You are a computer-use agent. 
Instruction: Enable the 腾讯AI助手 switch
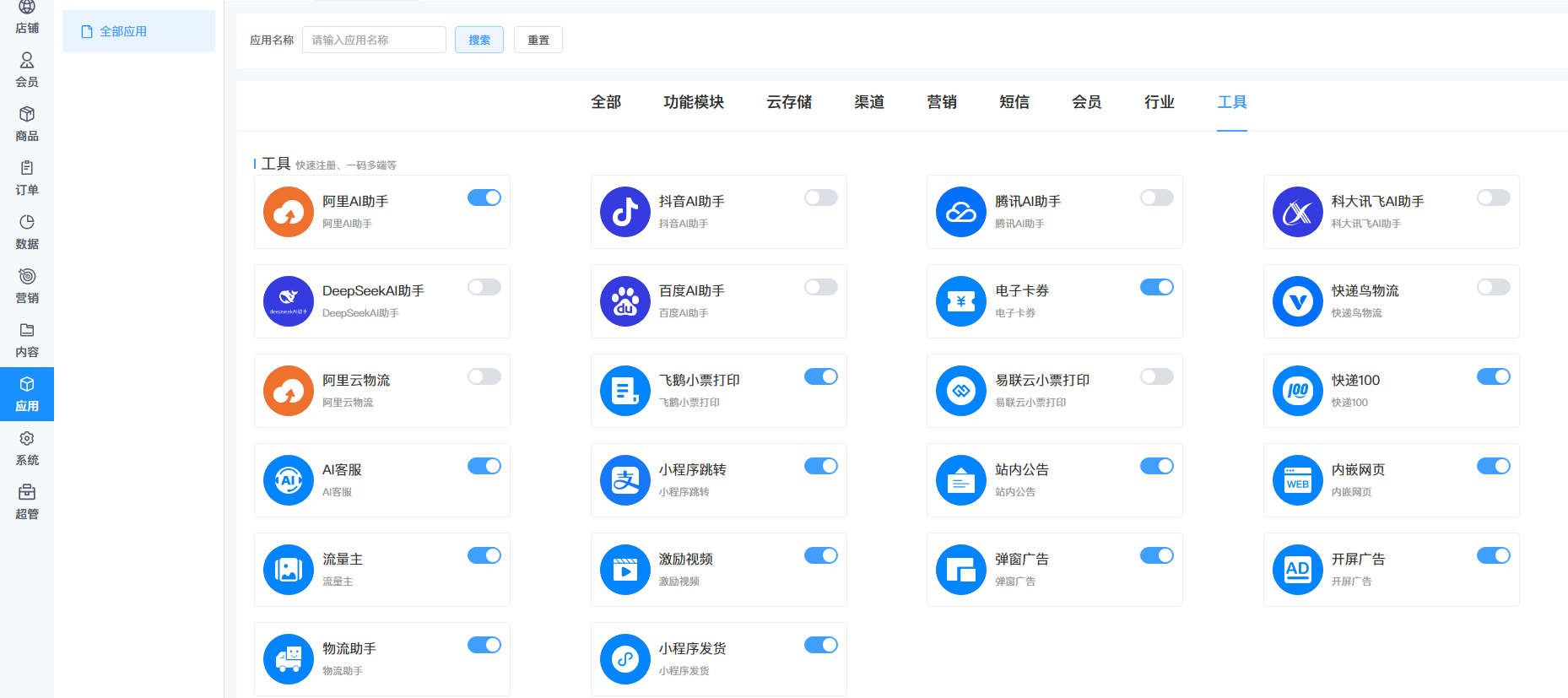[x=1157, y=197]
